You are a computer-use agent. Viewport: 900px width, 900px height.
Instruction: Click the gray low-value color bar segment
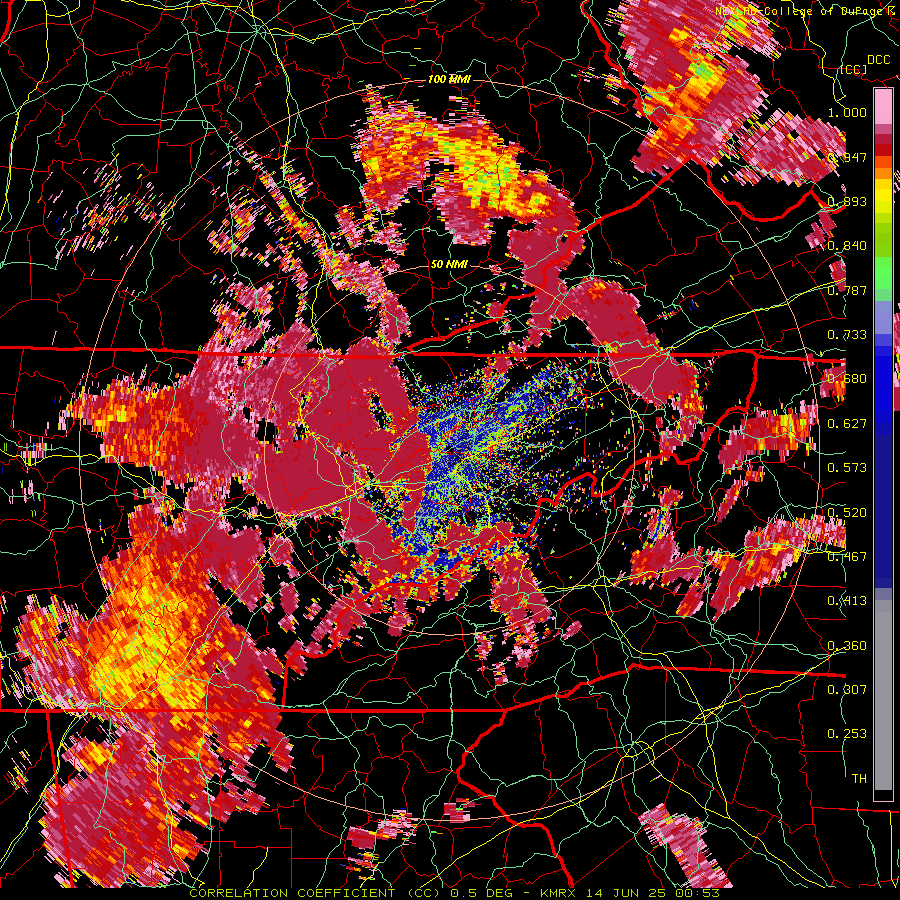(883, 695)
